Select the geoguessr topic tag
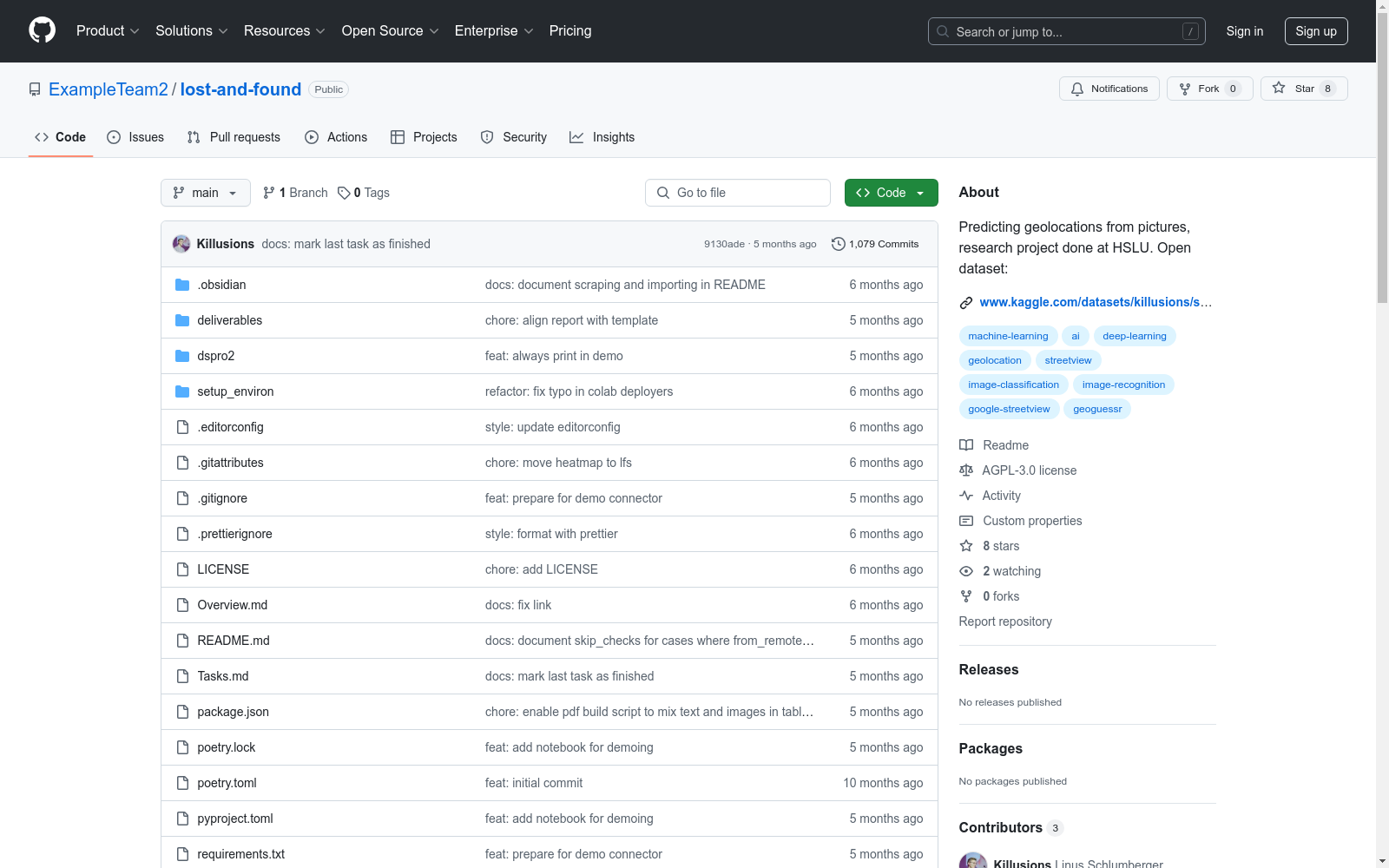The image size is (1389, 868). tap(1097, 409)
